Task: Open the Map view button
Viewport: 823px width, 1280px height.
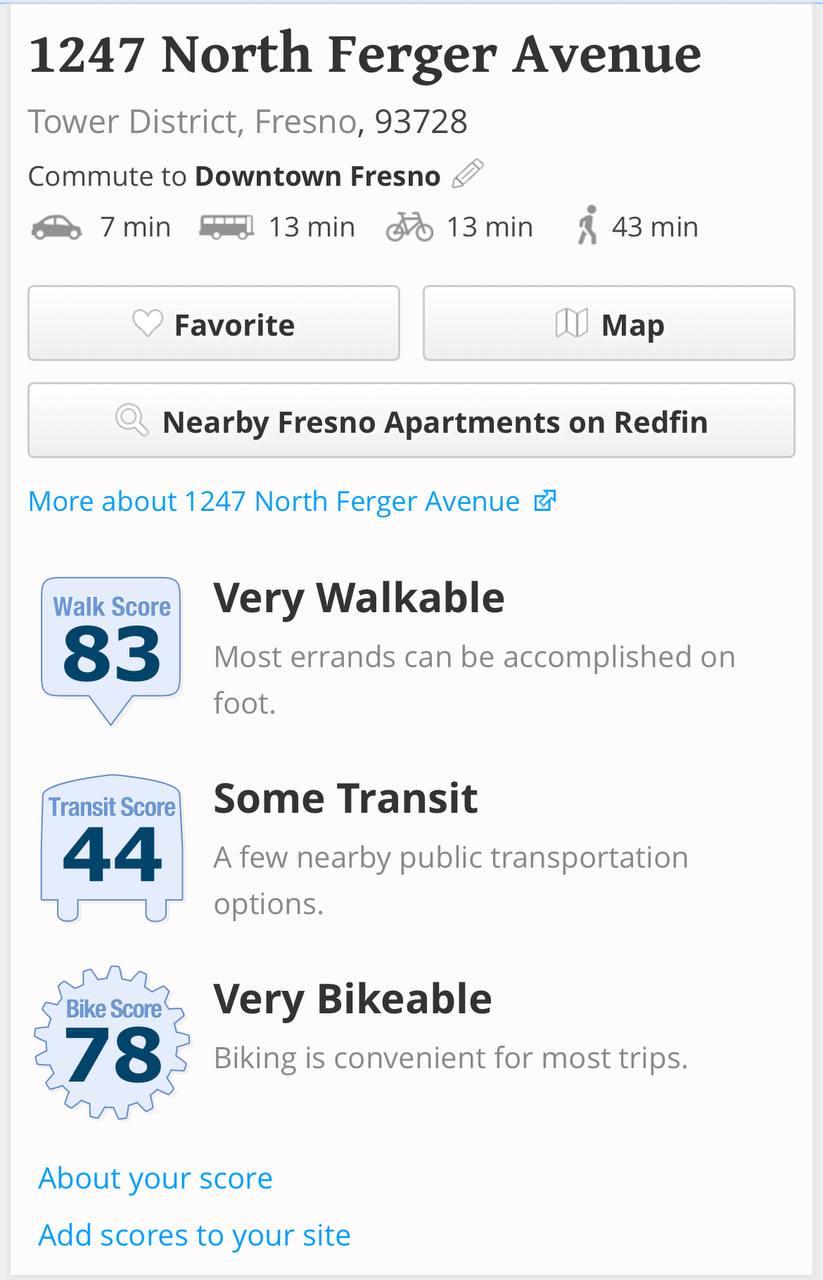Action: pos(609,324)
